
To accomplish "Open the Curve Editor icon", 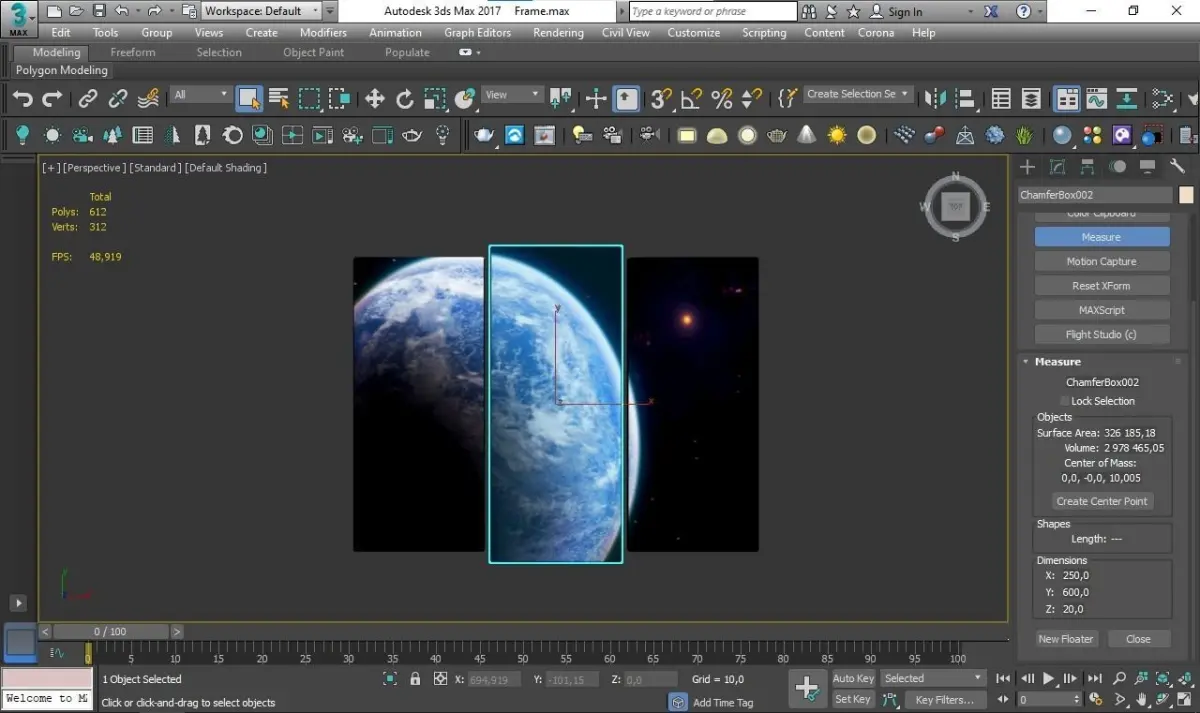I will 1097,98.
